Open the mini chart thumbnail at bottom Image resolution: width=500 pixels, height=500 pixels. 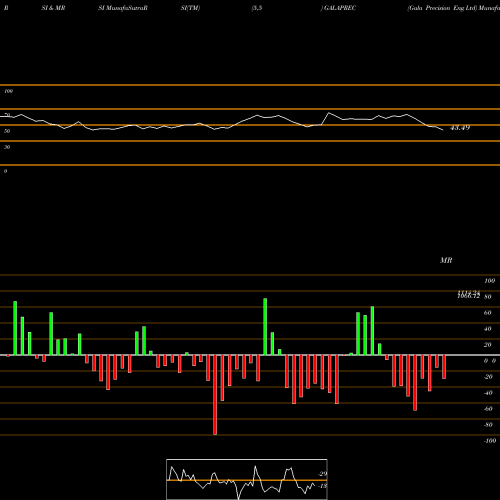247,479
